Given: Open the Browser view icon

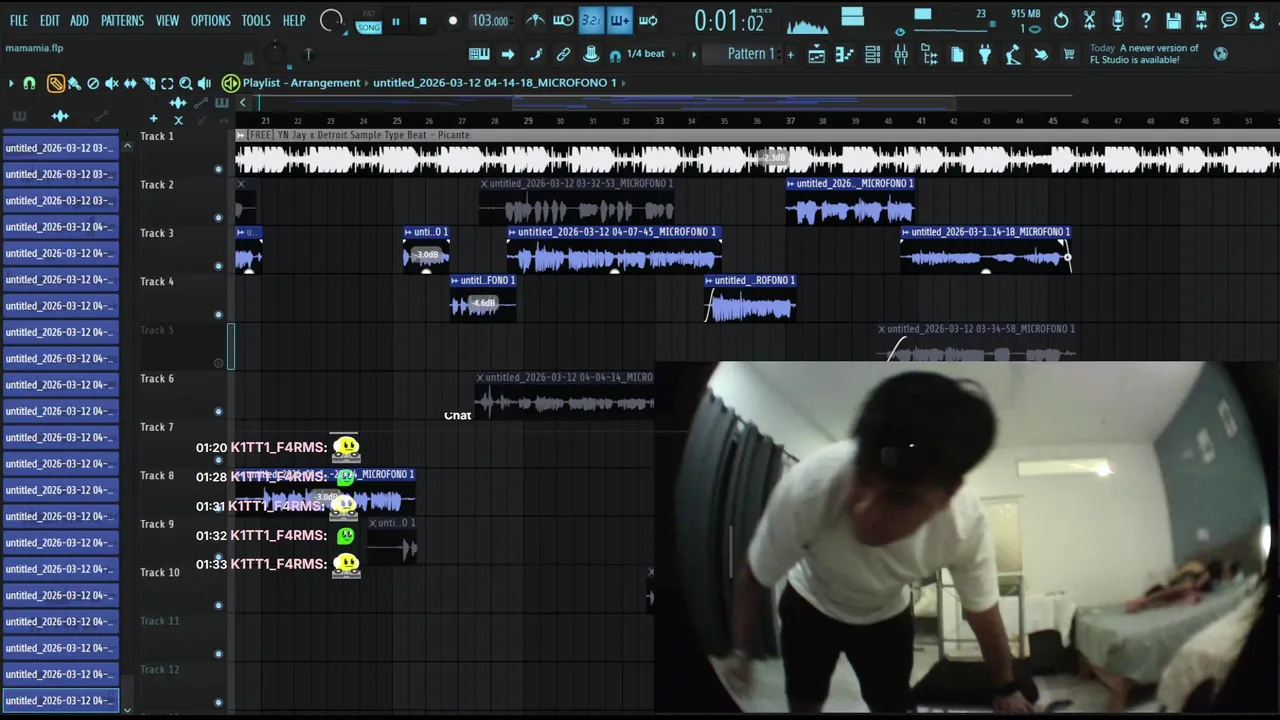Looking at the screenshot, I should 929,55.
